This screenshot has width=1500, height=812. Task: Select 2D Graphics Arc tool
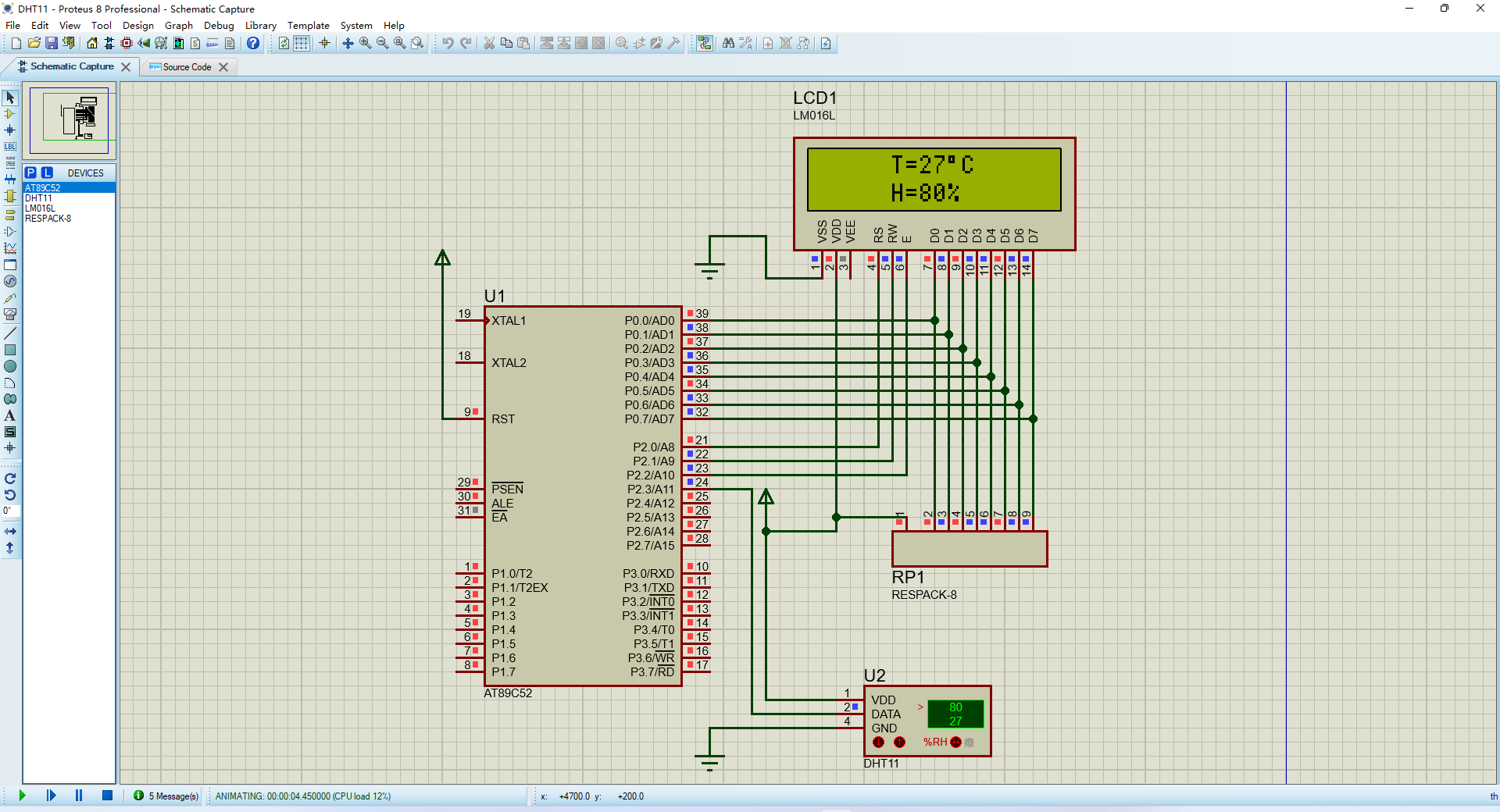10,383
